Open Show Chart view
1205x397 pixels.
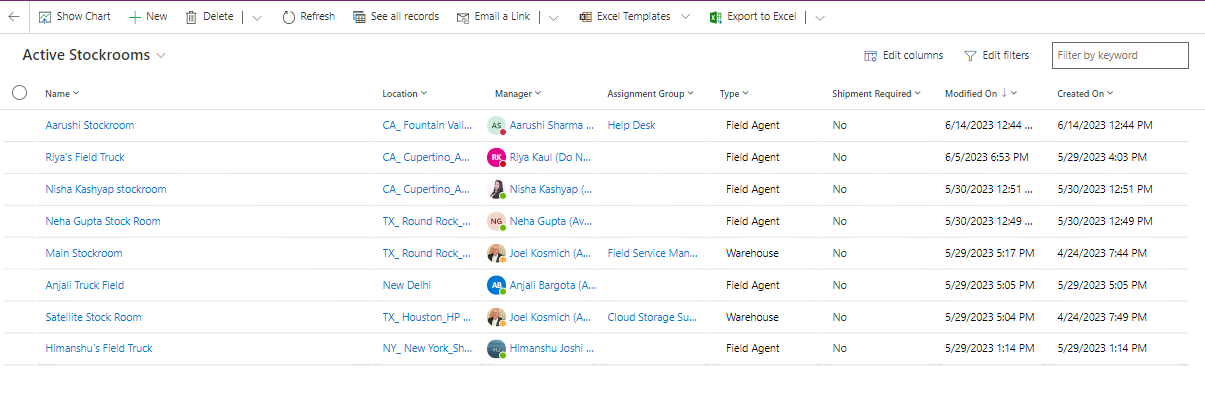pyautogui.click(x=75, y=17)
